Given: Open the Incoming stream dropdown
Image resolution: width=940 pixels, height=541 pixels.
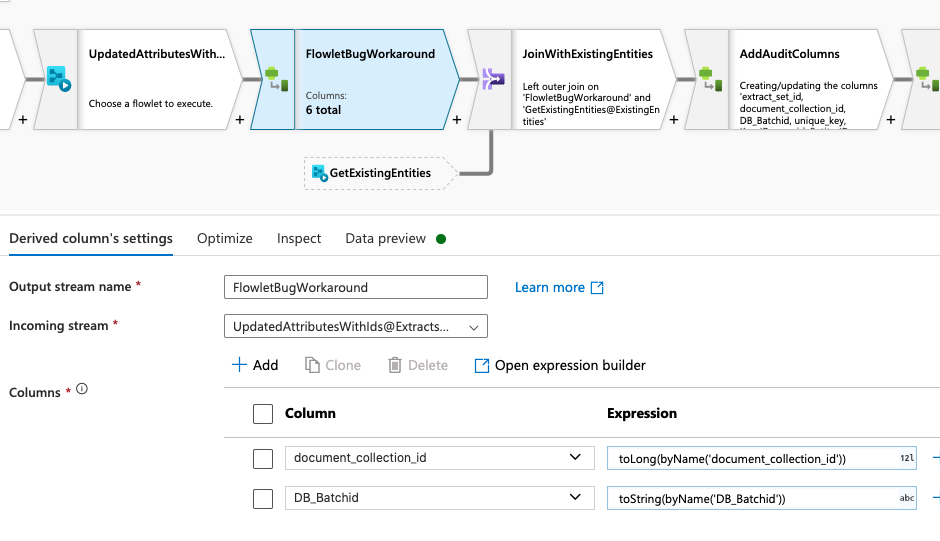Looking at the screenshot, I should pos(355,326).
